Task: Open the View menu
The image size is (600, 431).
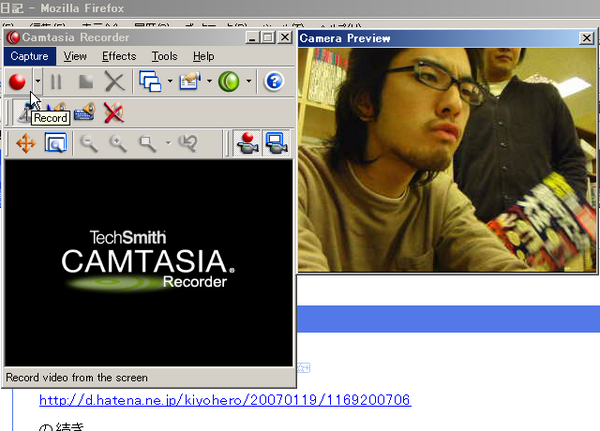Action: 75,56
